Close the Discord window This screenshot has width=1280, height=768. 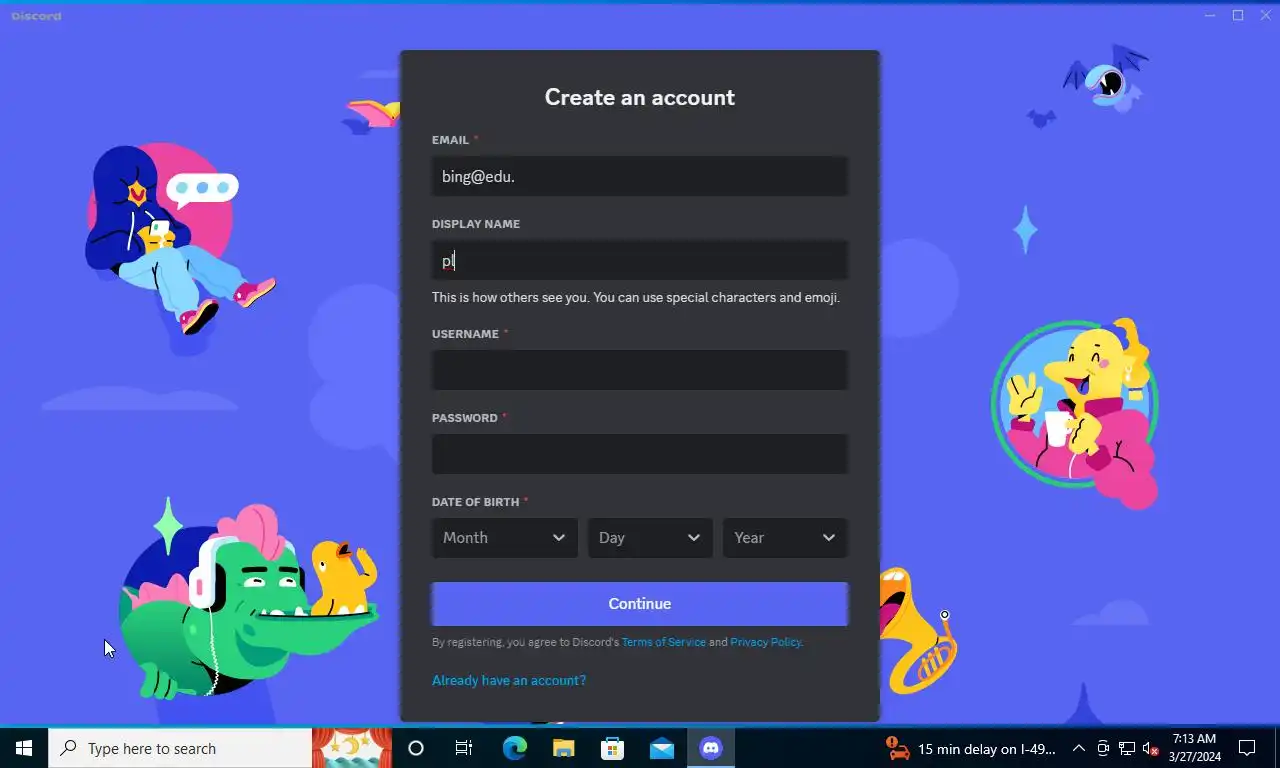[x=1265, y=15]
